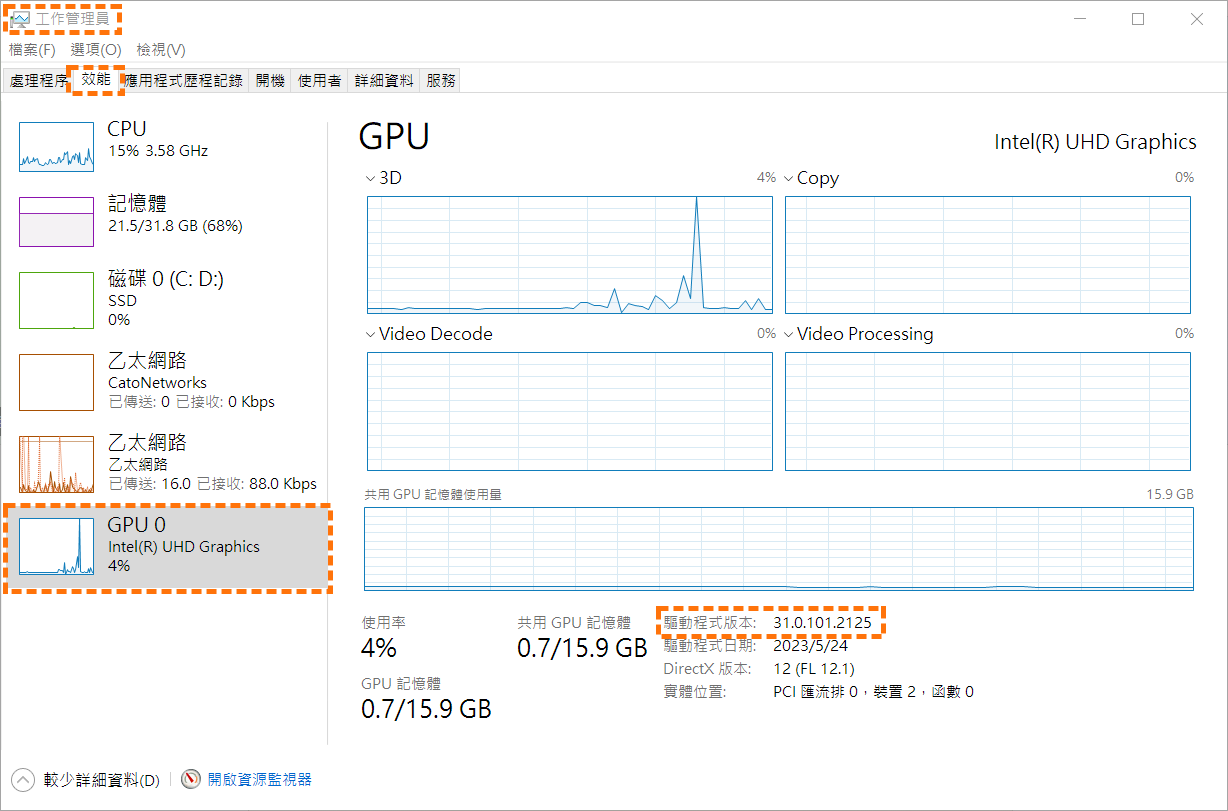This screenshot has height=811, width=1228.
Task: Switch to the 處理程序 tab
Action: (39, 81)
